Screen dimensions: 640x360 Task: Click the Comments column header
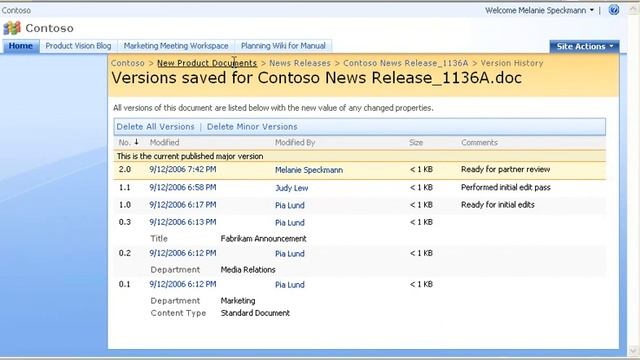[480, 142]
